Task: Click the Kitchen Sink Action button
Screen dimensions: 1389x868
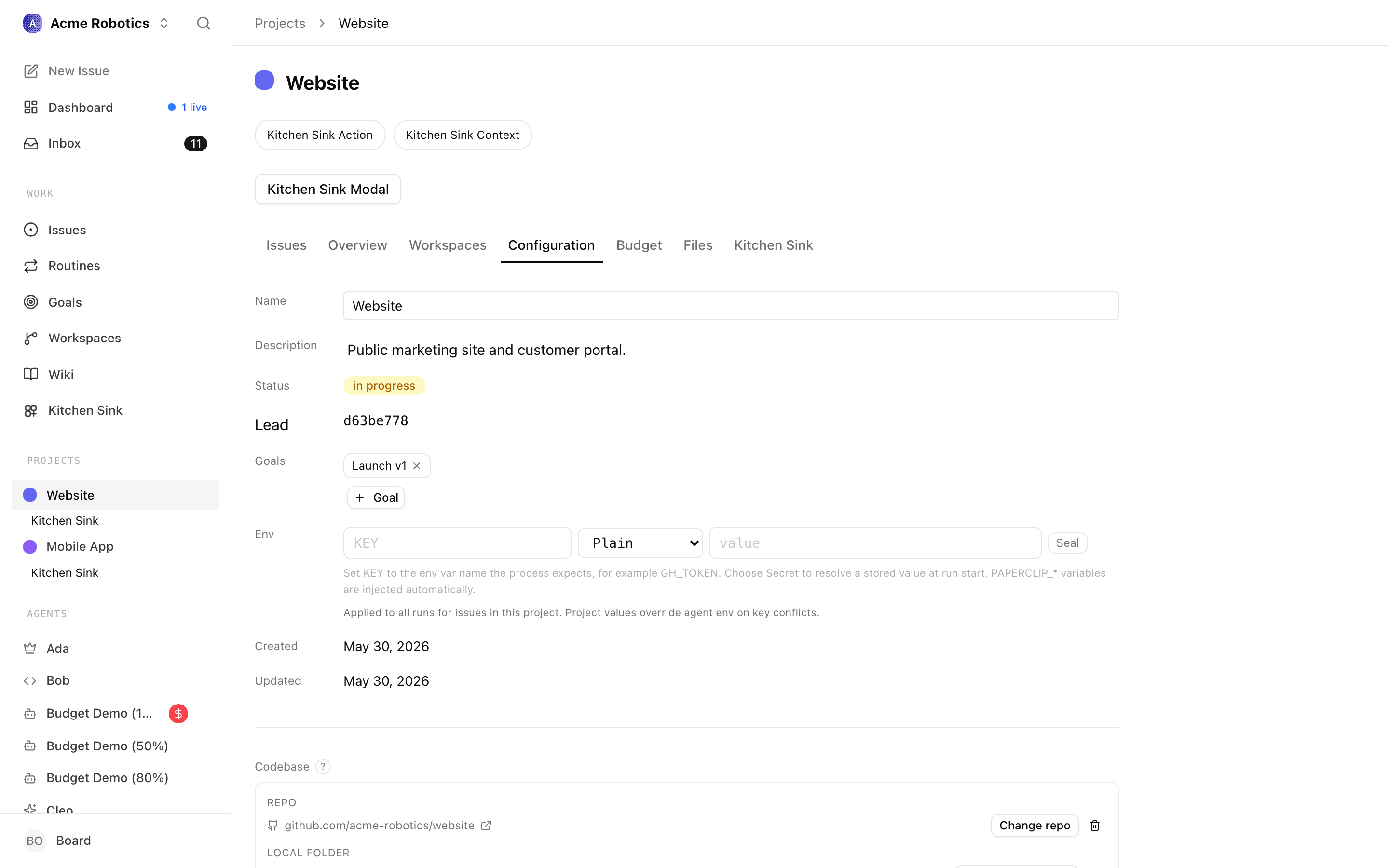Action: 320,135
